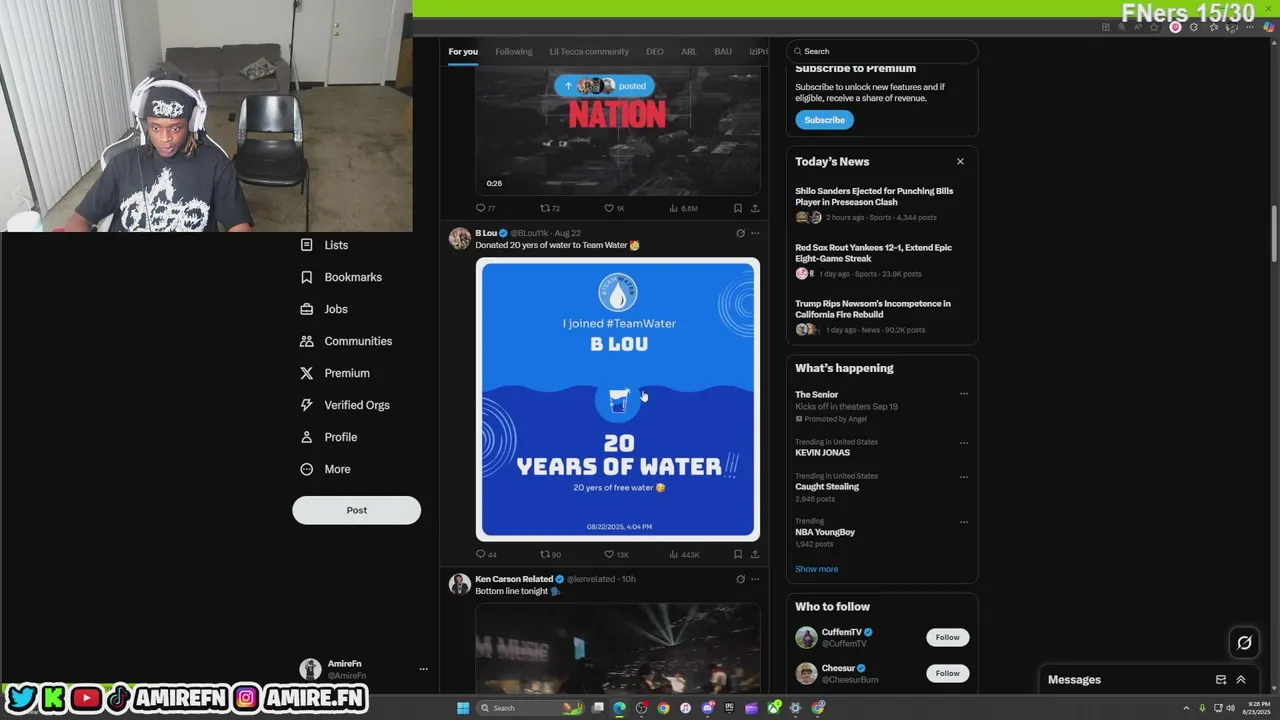Close the Today's News panel
Viewport: 1280px width, 720px height.
point(960,161)
